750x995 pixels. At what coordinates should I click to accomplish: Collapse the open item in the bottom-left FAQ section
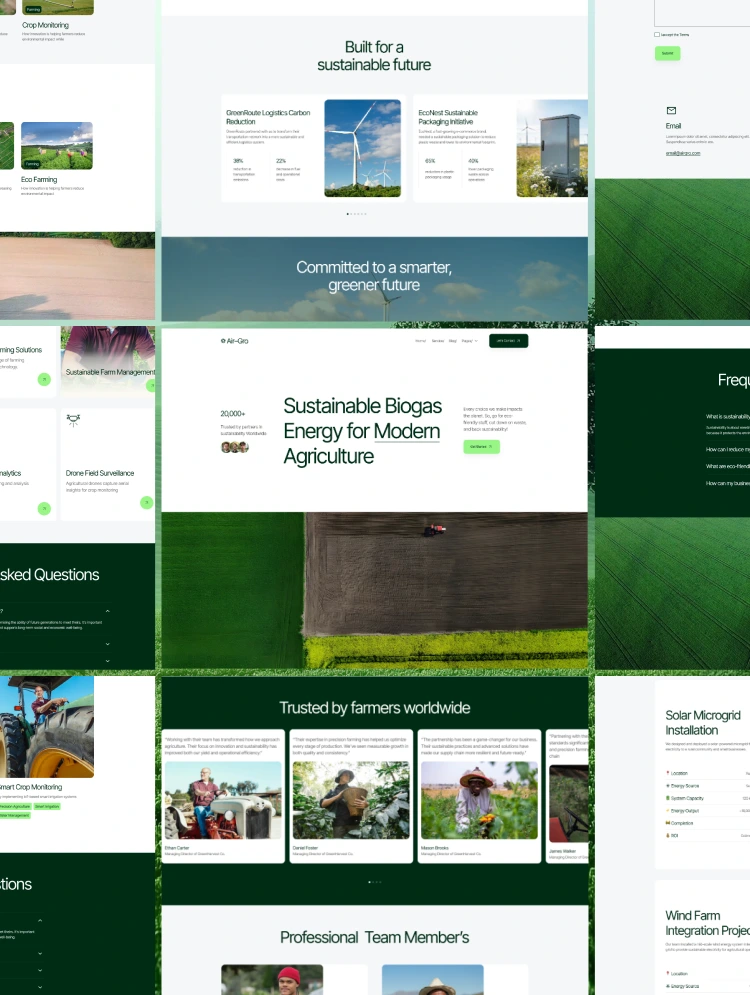[40, 921]
